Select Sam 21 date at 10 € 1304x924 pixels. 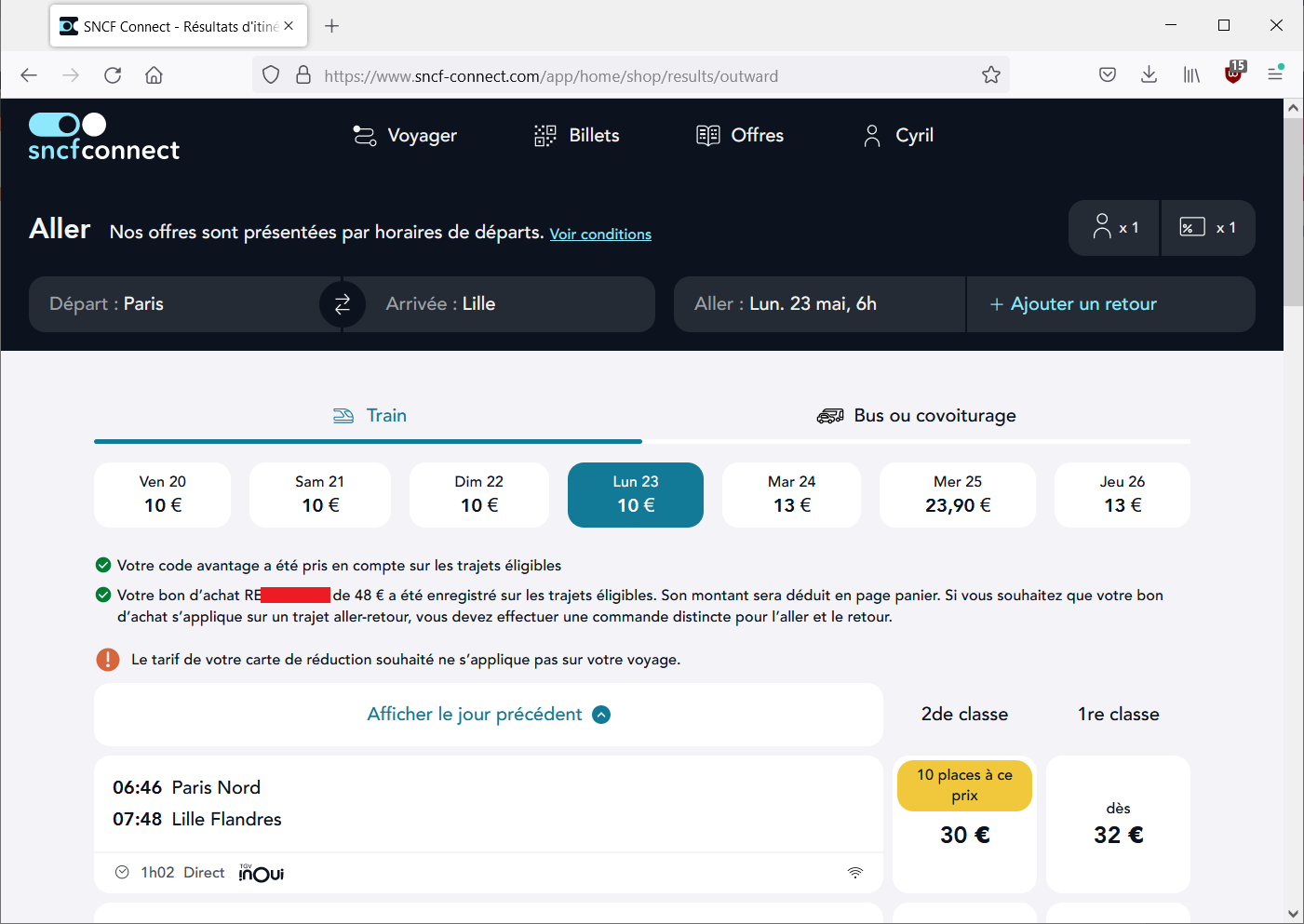pyautogui.click(x=320, y=495)
